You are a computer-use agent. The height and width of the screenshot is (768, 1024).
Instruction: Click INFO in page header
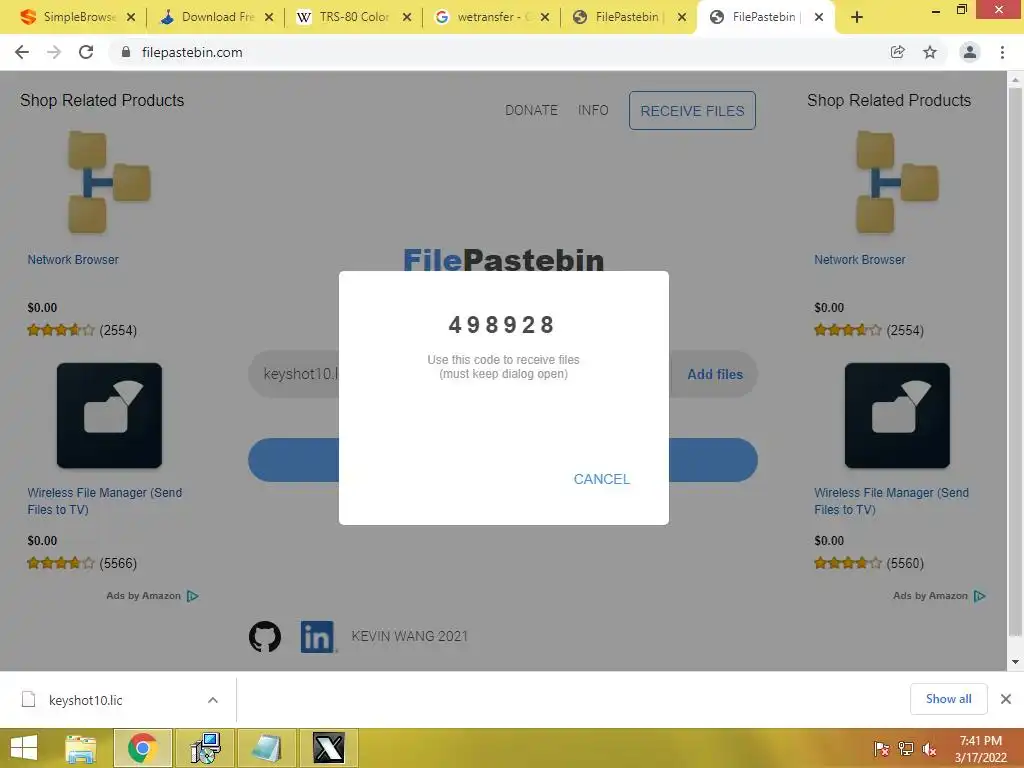point(593,110)
